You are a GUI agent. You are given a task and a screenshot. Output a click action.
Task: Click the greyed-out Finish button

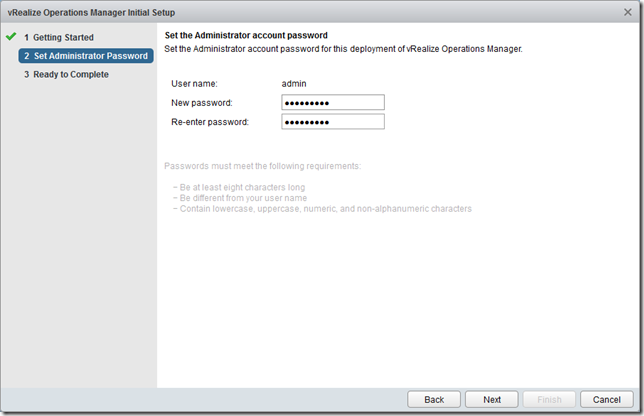coord(550,399)
